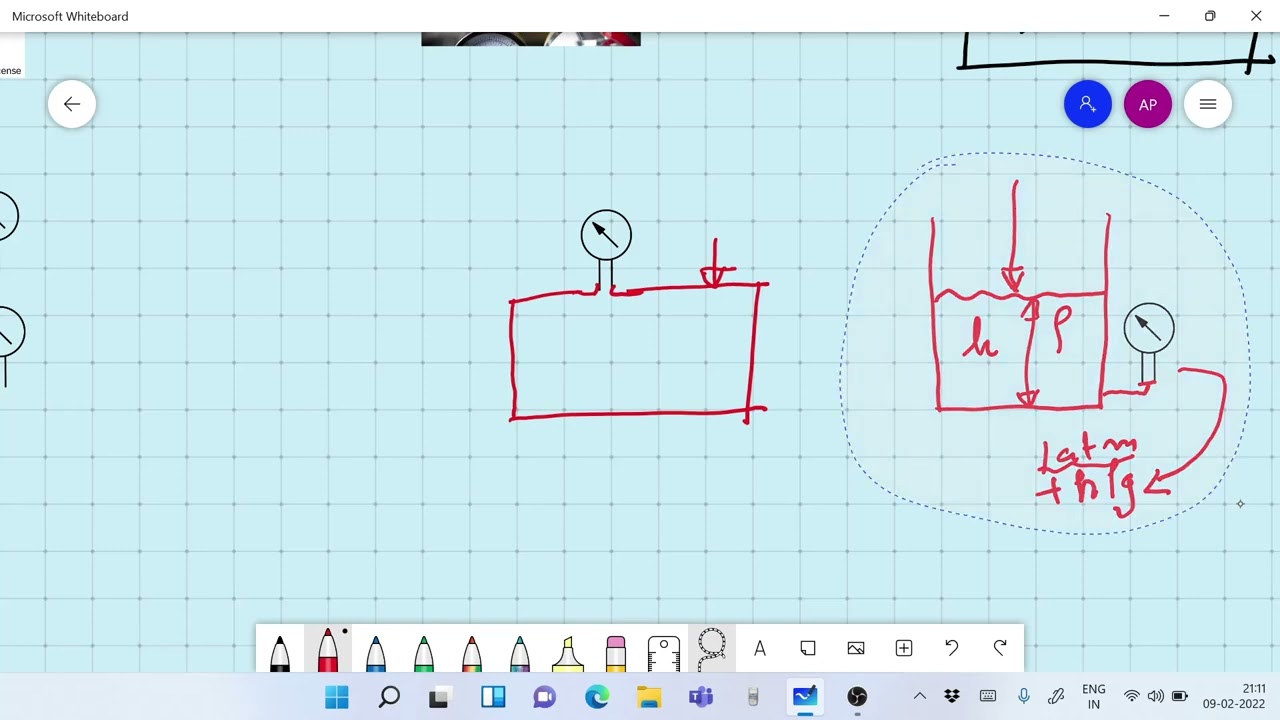1280x720 pixels.
Task: Click the microphone tray icon
Action: 1023,697
